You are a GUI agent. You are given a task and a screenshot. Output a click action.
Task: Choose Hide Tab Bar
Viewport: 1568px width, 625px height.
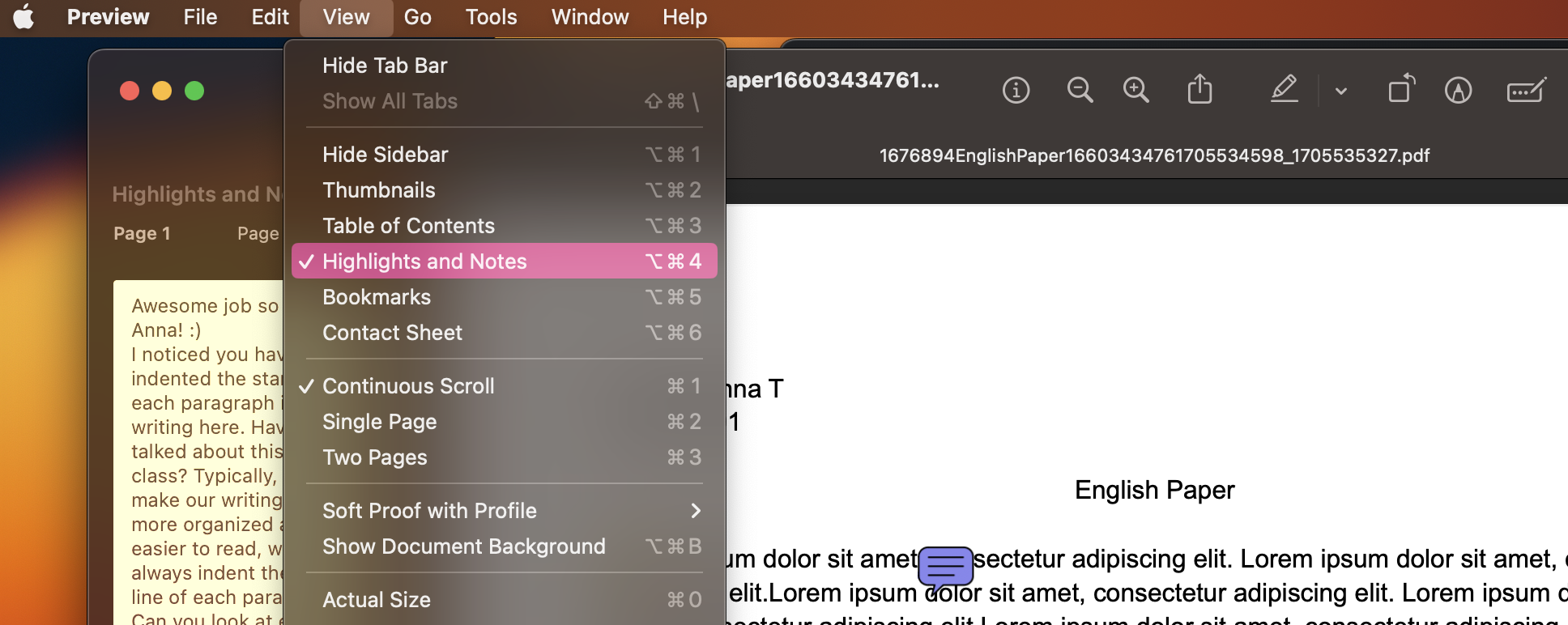[x=504, y=66]
